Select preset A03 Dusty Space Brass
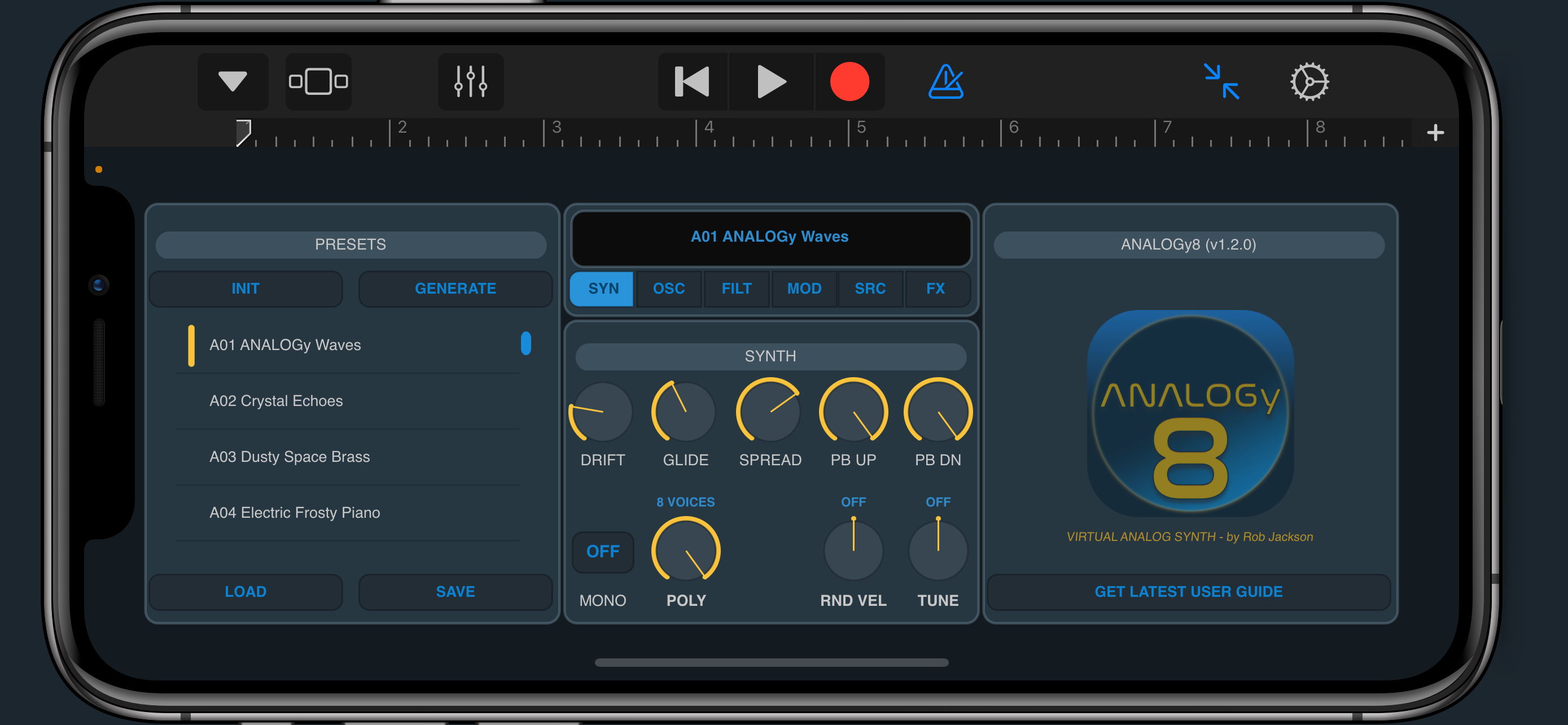 click(x=348, y=457)
